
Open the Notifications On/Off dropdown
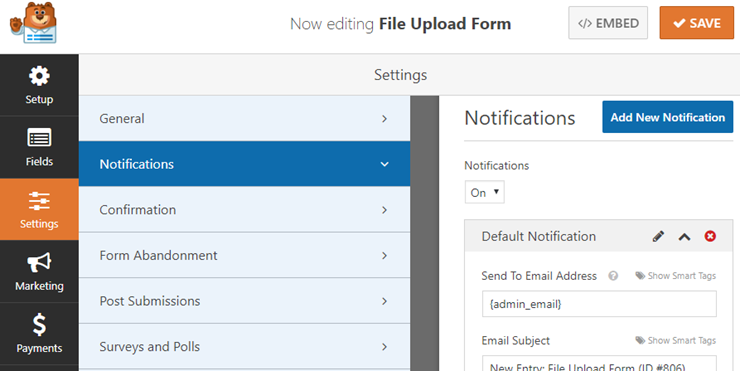coord(485,192)
